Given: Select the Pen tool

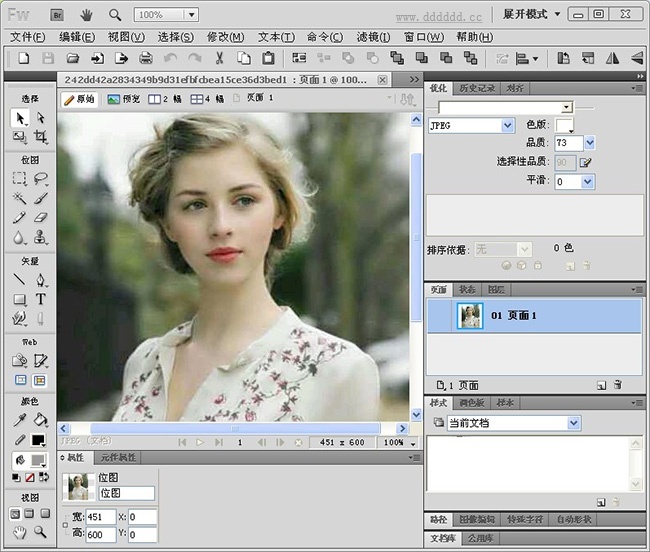Looking at the screenshot, I should [x=41, y=279].
